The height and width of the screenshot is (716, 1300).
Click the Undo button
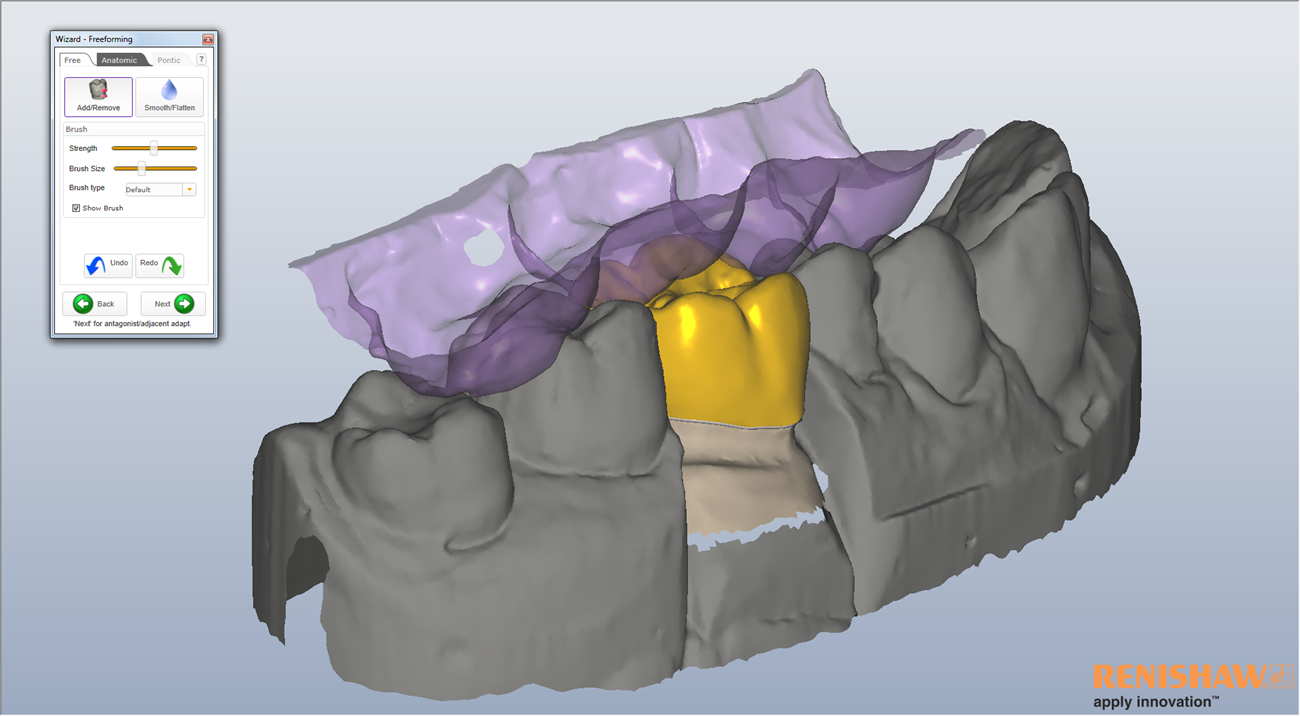coord(107,265)
